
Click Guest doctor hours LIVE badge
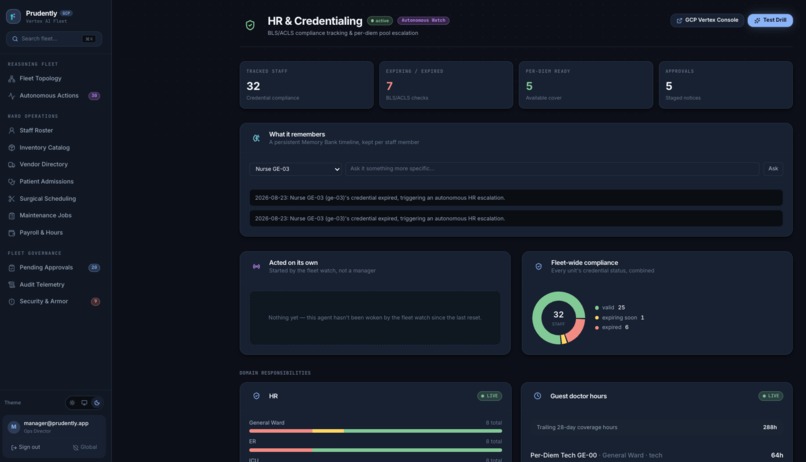(x=771, y=396)
